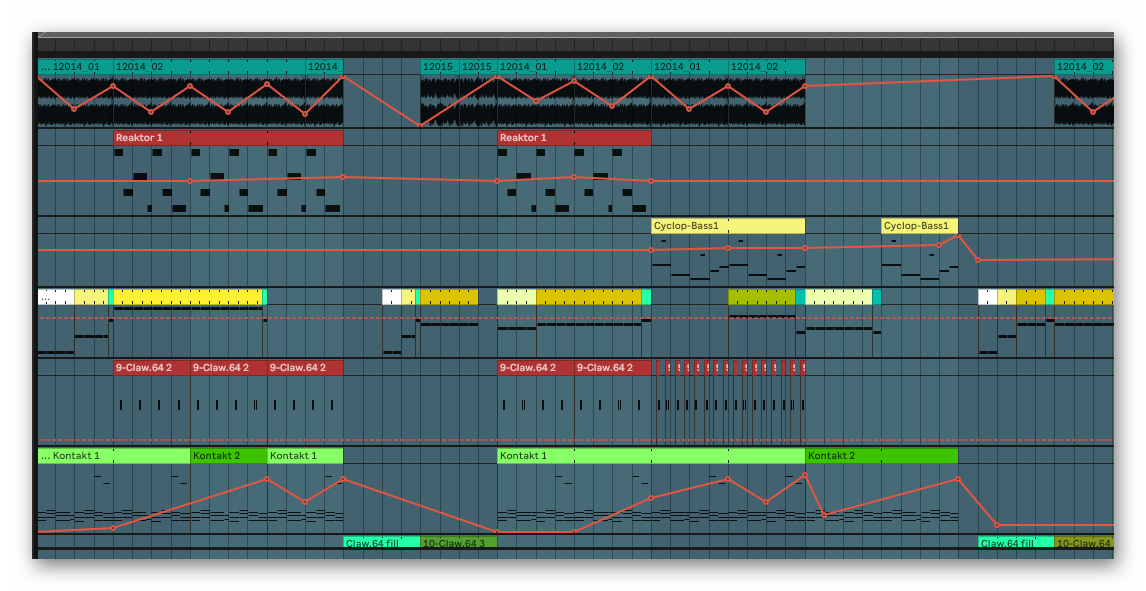Screen dimensions: 1146x591
Task: Select the 12014_01 clip above the first Cyclop-Bass1 clip
Action: coord(689,66)
